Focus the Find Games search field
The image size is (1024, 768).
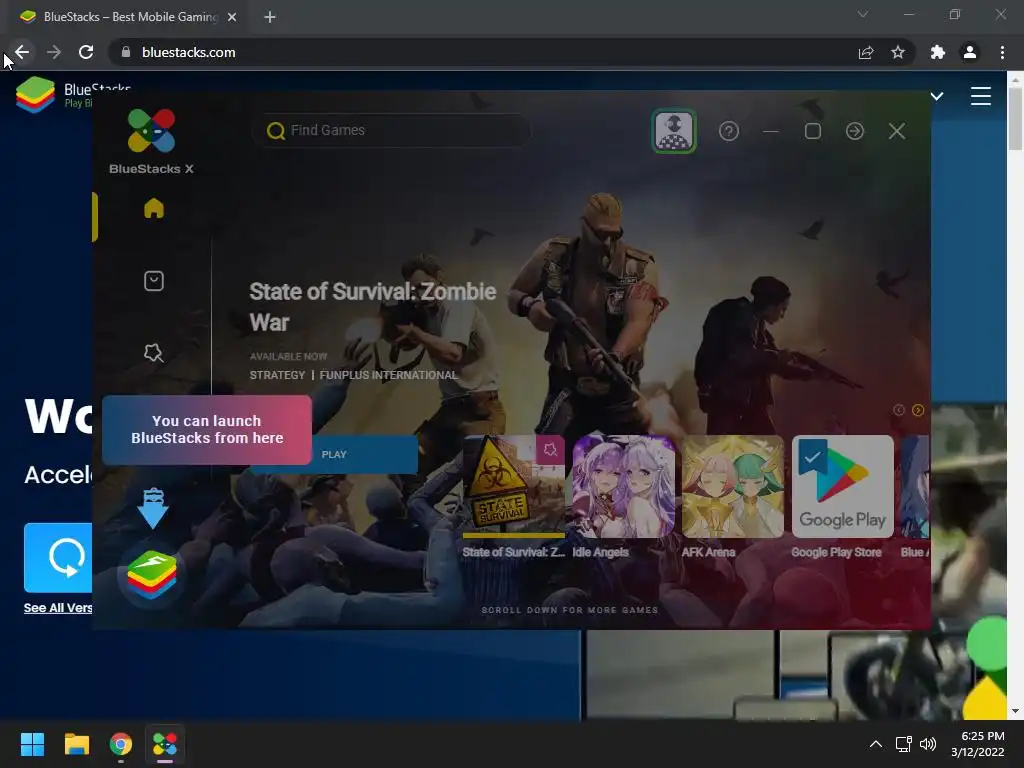point(391,131)
